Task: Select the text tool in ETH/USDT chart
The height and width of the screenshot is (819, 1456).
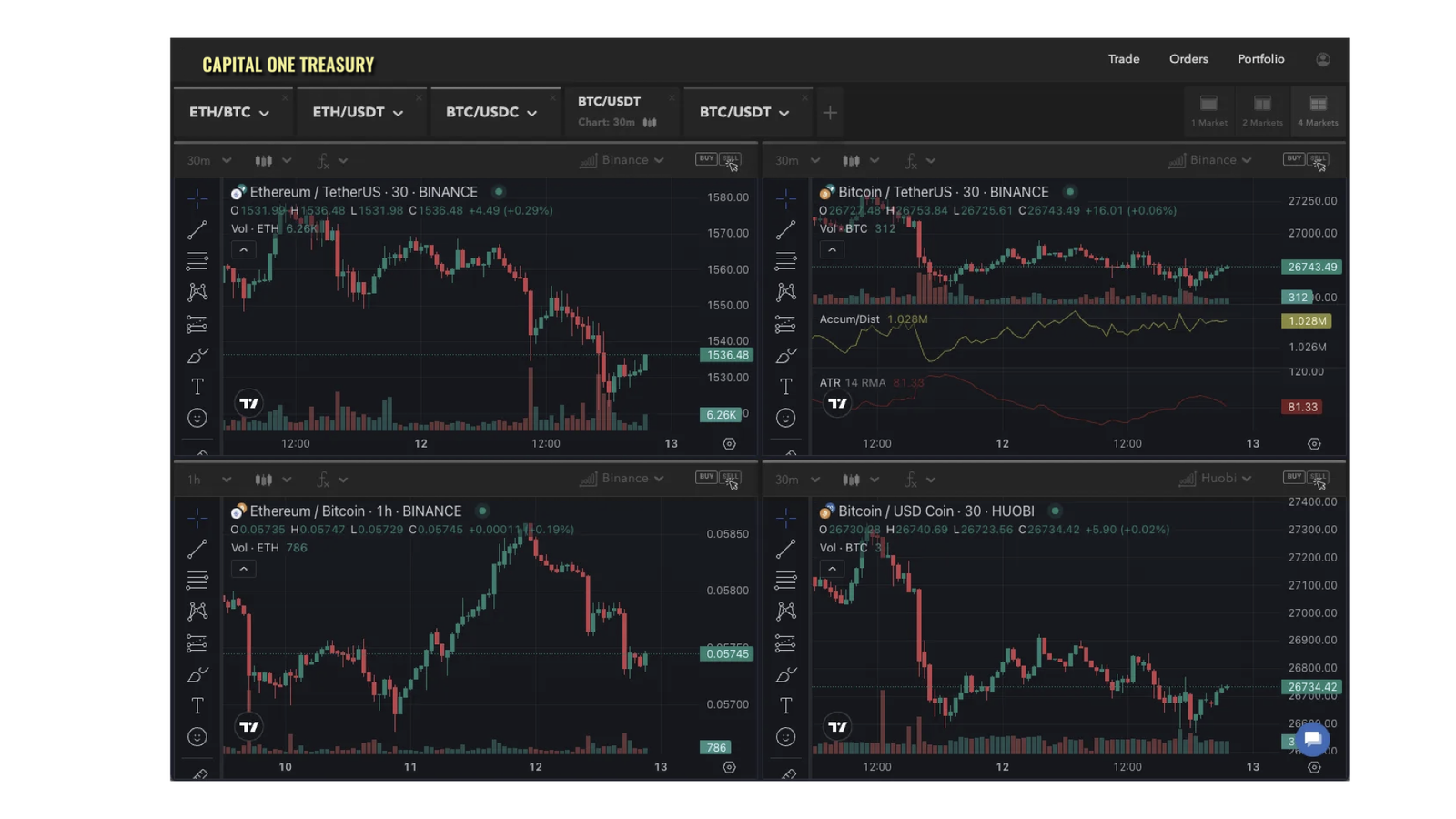Action: [197, 387]
